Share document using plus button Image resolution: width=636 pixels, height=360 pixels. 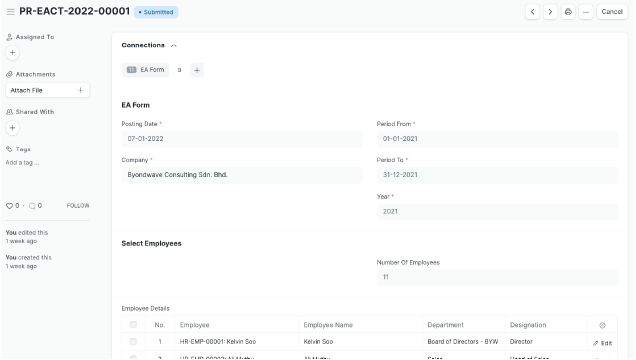[13, 128]
